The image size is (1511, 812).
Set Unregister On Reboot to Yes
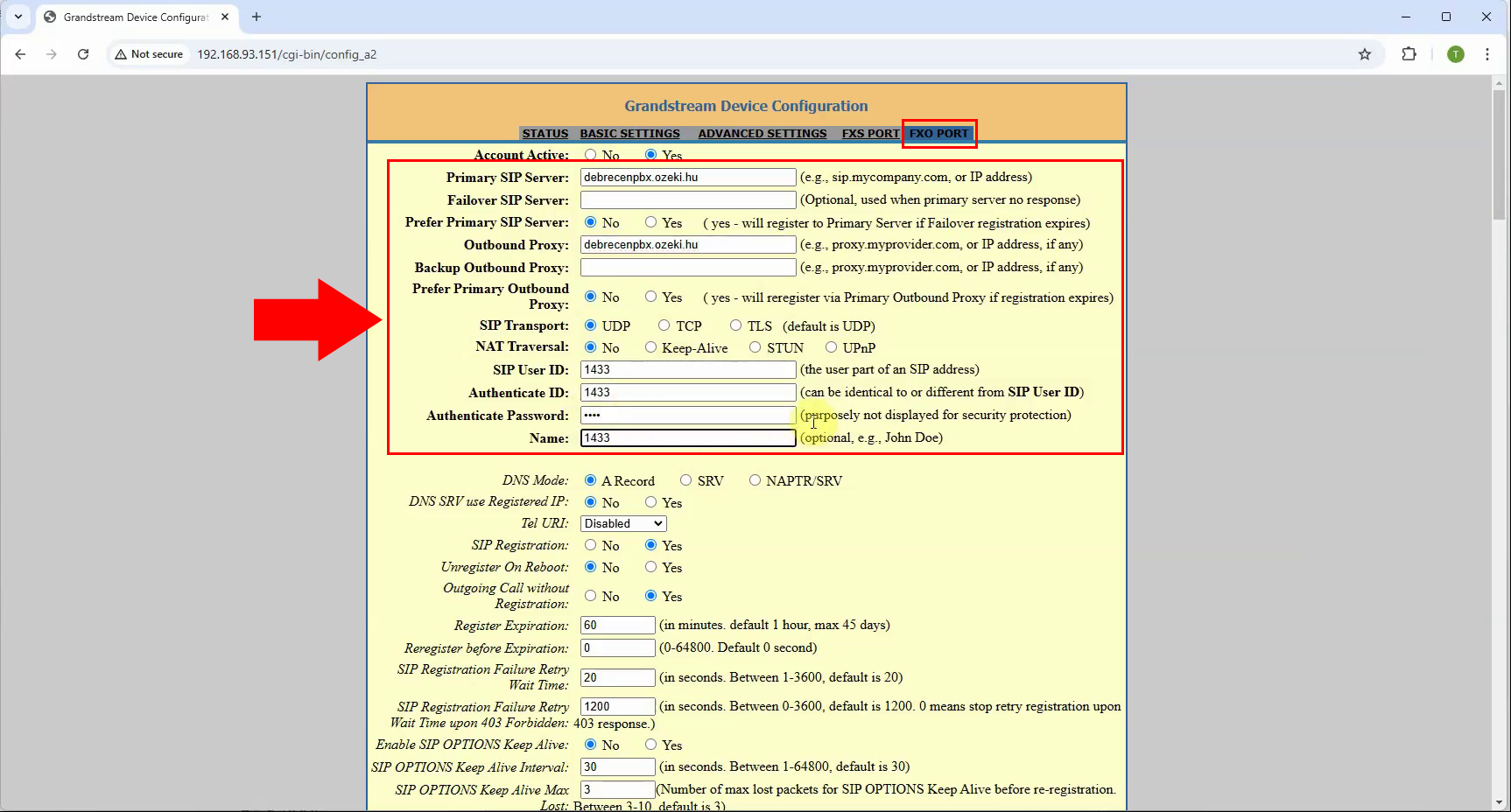pyautogui.click(x=650, y=567)
